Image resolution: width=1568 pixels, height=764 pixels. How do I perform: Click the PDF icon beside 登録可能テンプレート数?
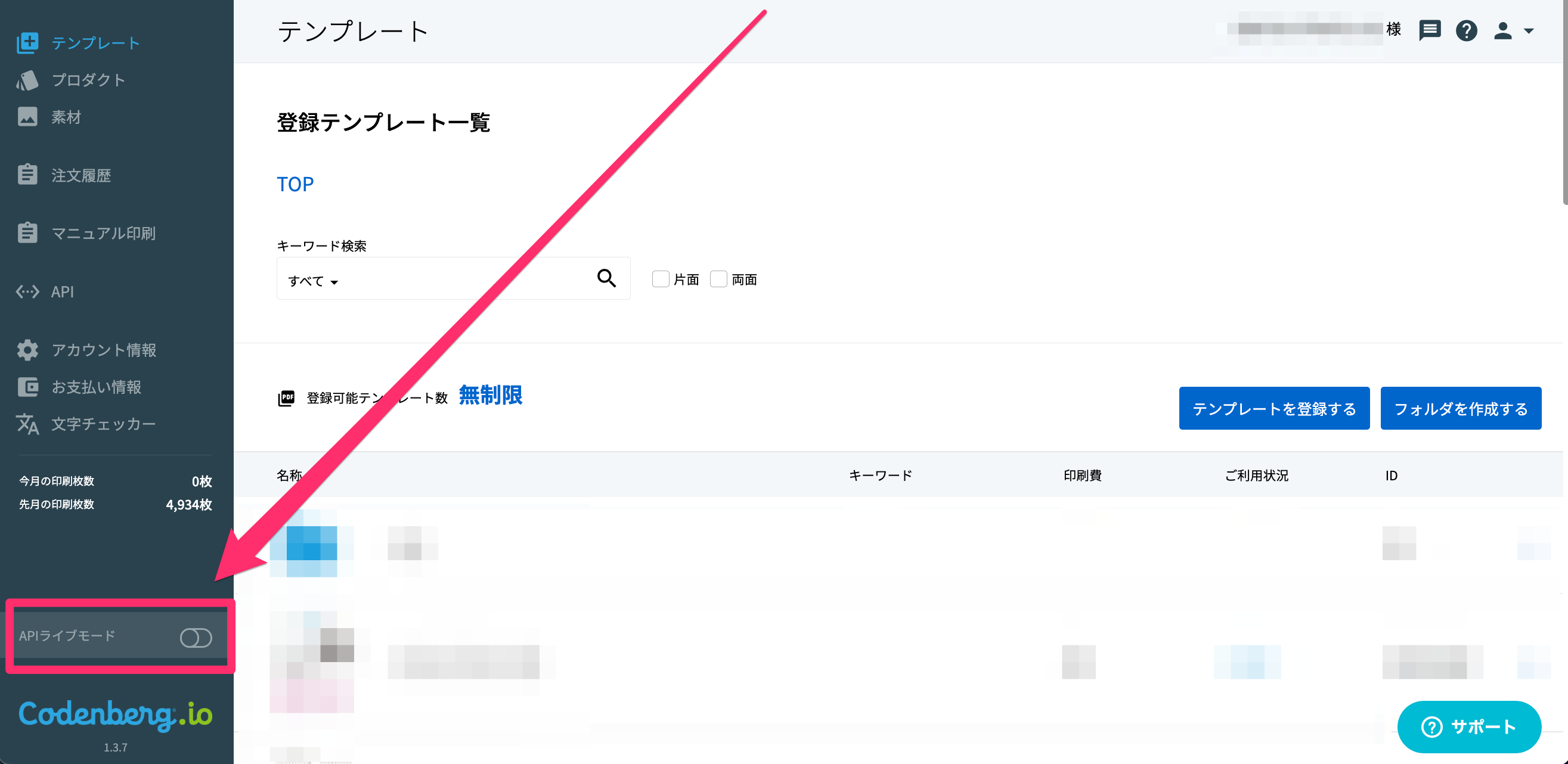point(286,398)
